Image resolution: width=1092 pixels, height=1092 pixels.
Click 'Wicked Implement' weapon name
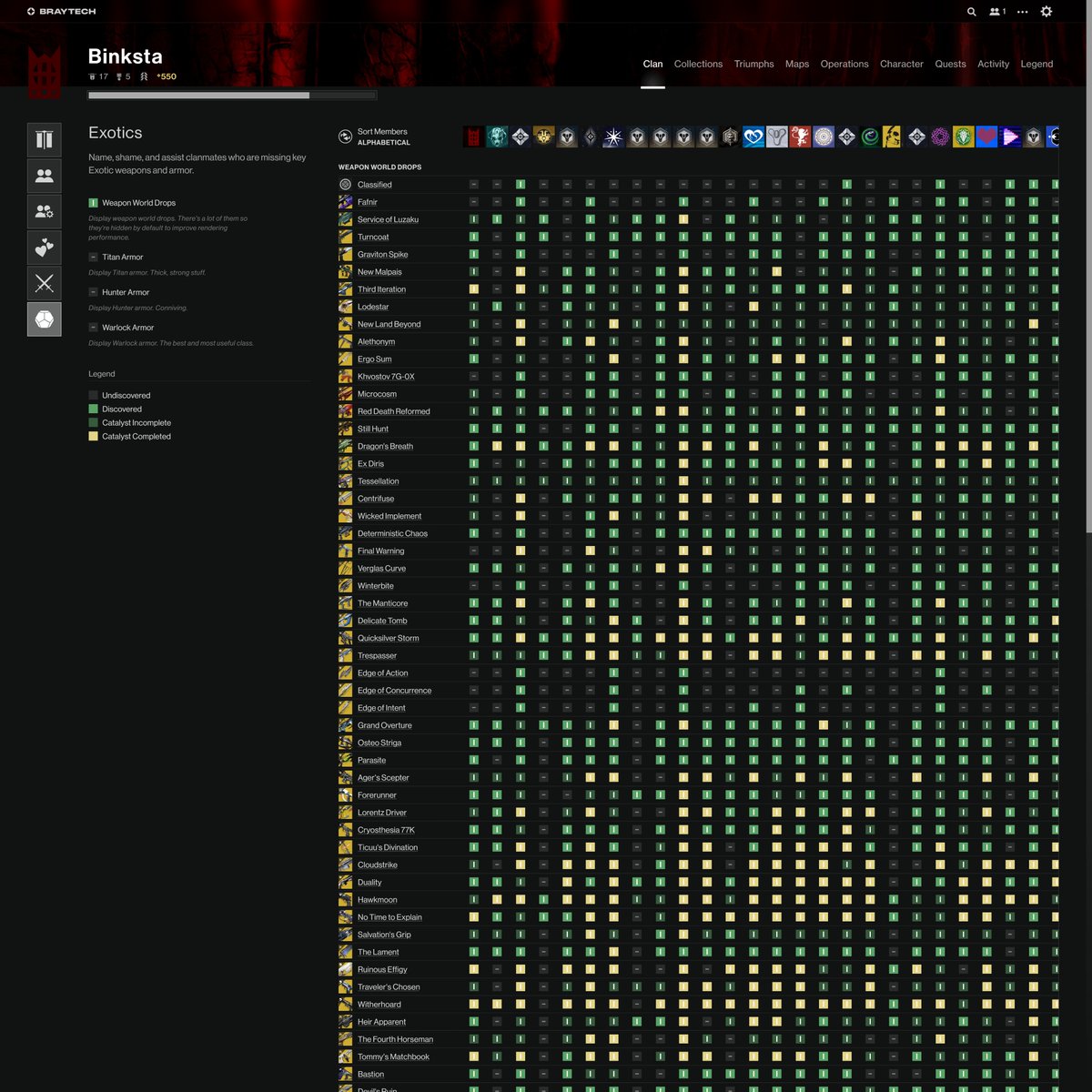[x=389, y=516]
